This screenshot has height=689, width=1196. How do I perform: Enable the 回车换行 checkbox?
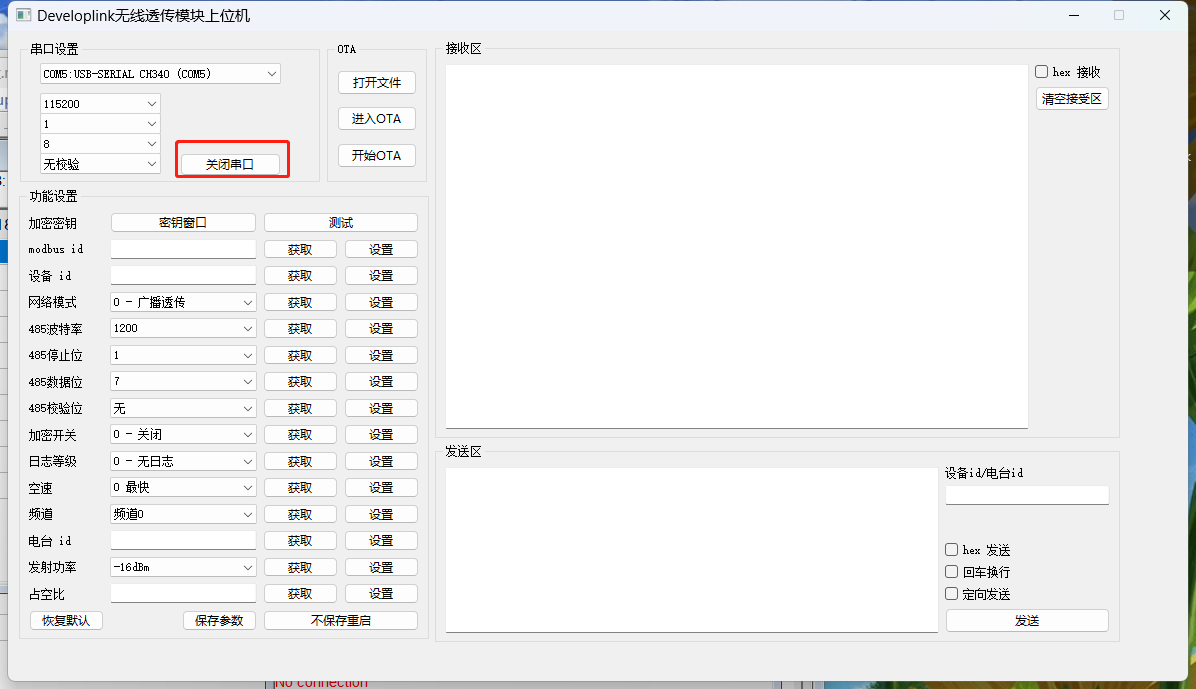coord(952,572)
